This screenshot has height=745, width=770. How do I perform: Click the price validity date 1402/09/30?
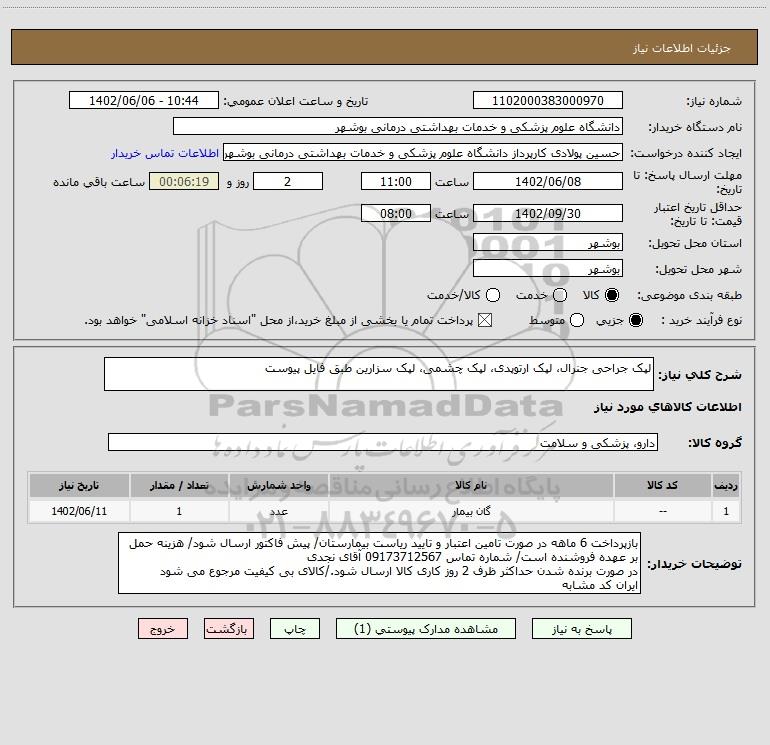(548, 213)
